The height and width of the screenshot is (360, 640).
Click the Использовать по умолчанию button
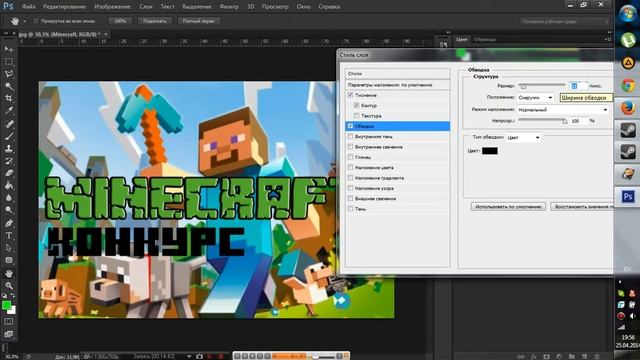click(508, 207)
